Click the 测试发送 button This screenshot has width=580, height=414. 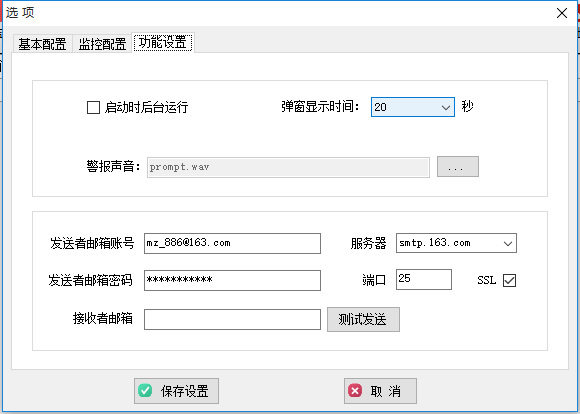(x=363, y=319)
